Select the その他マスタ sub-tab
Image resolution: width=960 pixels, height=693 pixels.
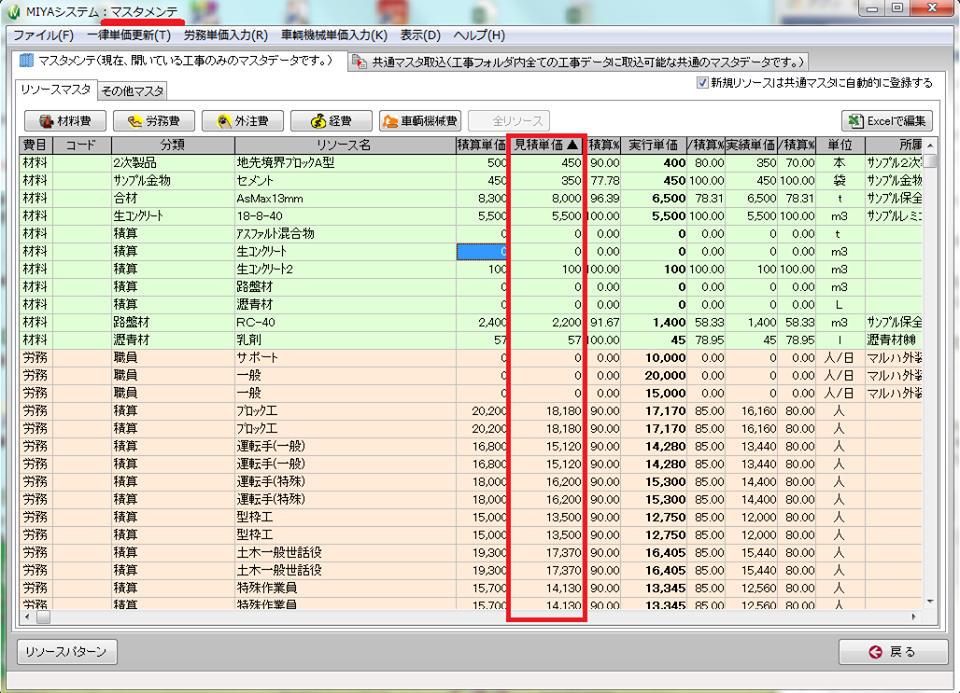[132, 91]
